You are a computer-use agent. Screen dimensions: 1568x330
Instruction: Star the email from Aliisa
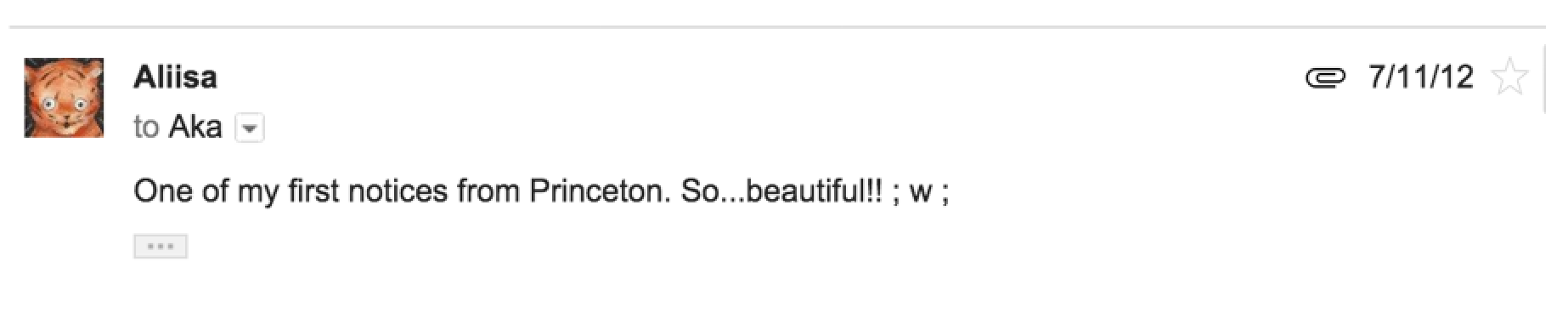[x=1509, y=77]
